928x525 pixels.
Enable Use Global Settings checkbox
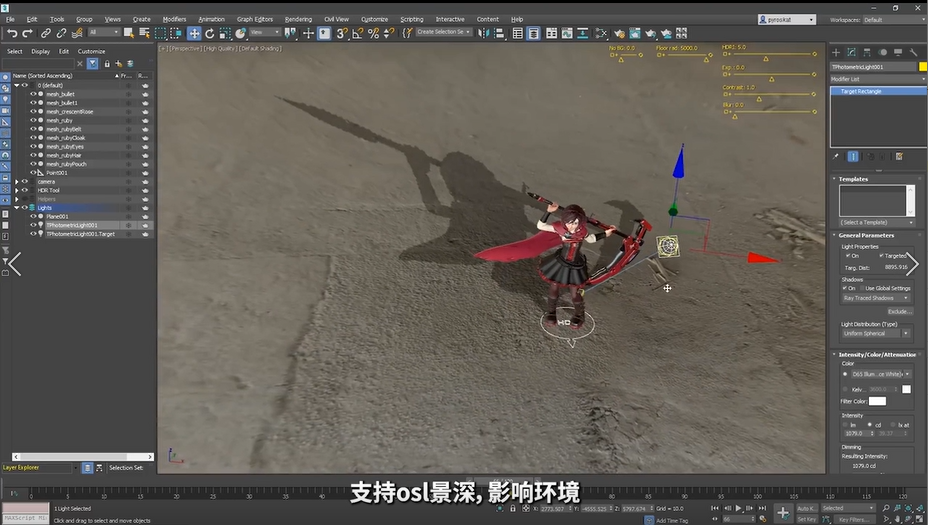tap(861, 288)
